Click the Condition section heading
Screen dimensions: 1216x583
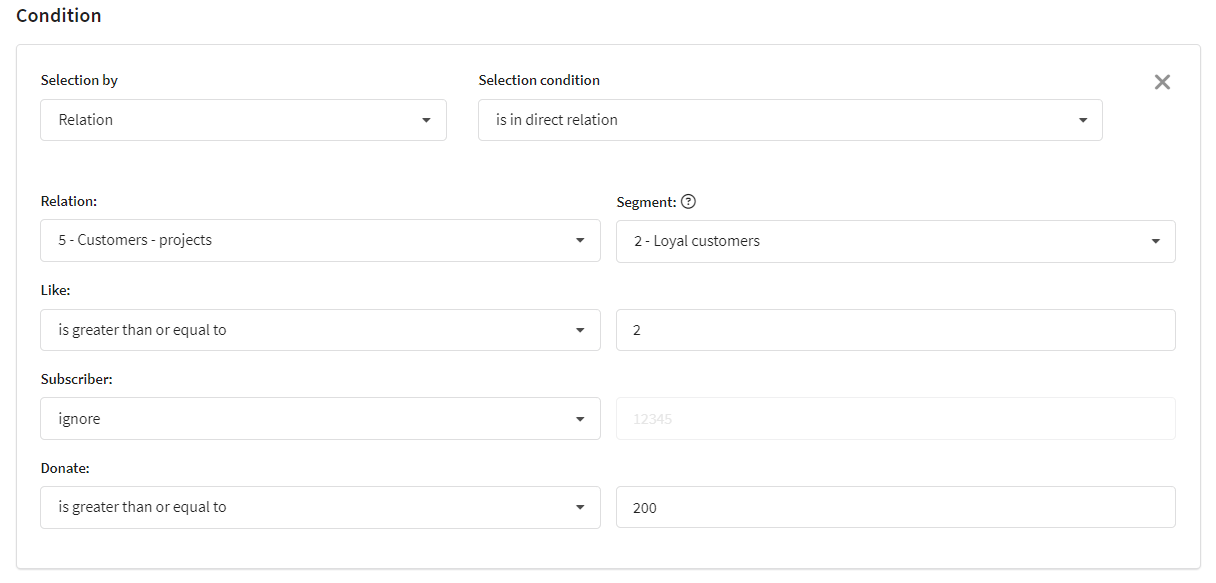[x=59, y=16]
